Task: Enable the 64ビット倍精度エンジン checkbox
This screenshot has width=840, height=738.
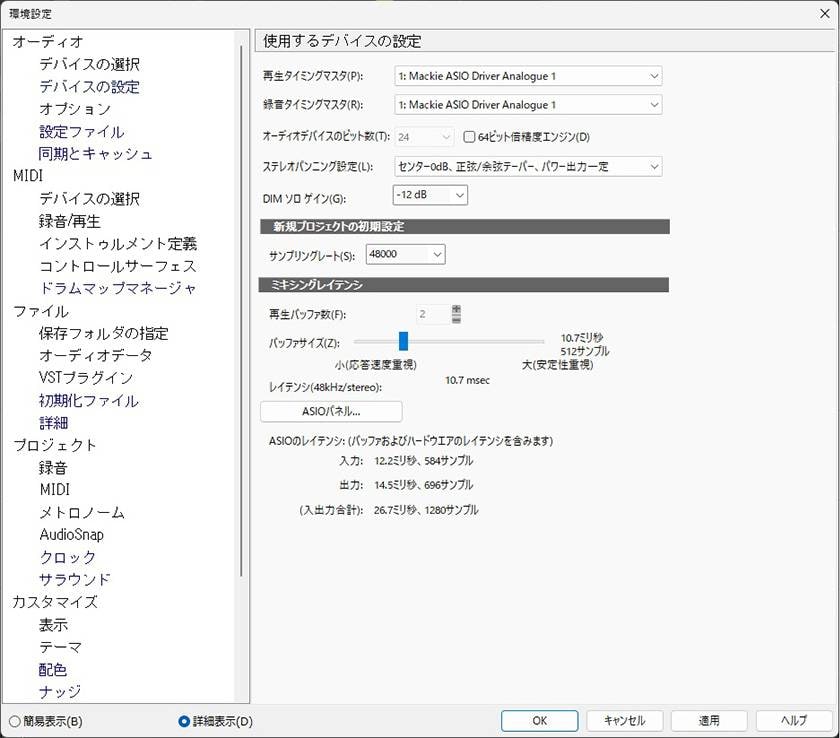Action: [469, 137]
